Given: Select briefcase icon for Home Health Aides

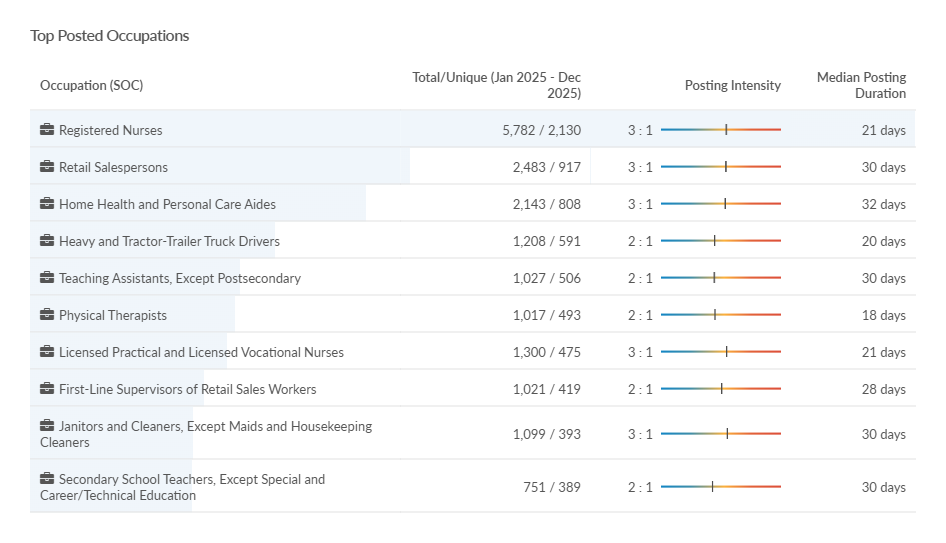Looking at the screenshot, I should pyautogui.click(x=47, y=204).
